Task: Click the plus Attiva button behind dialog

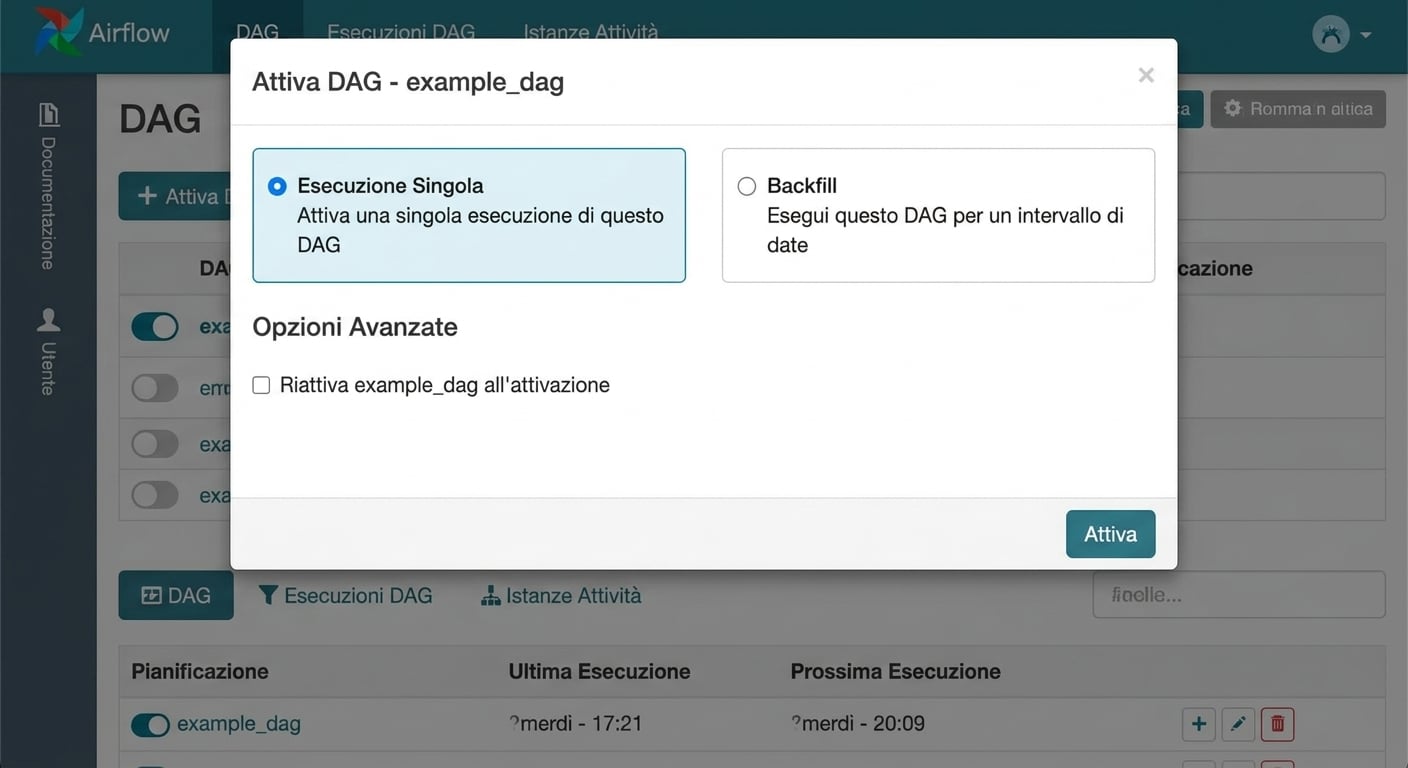Action: coord(175,196)
